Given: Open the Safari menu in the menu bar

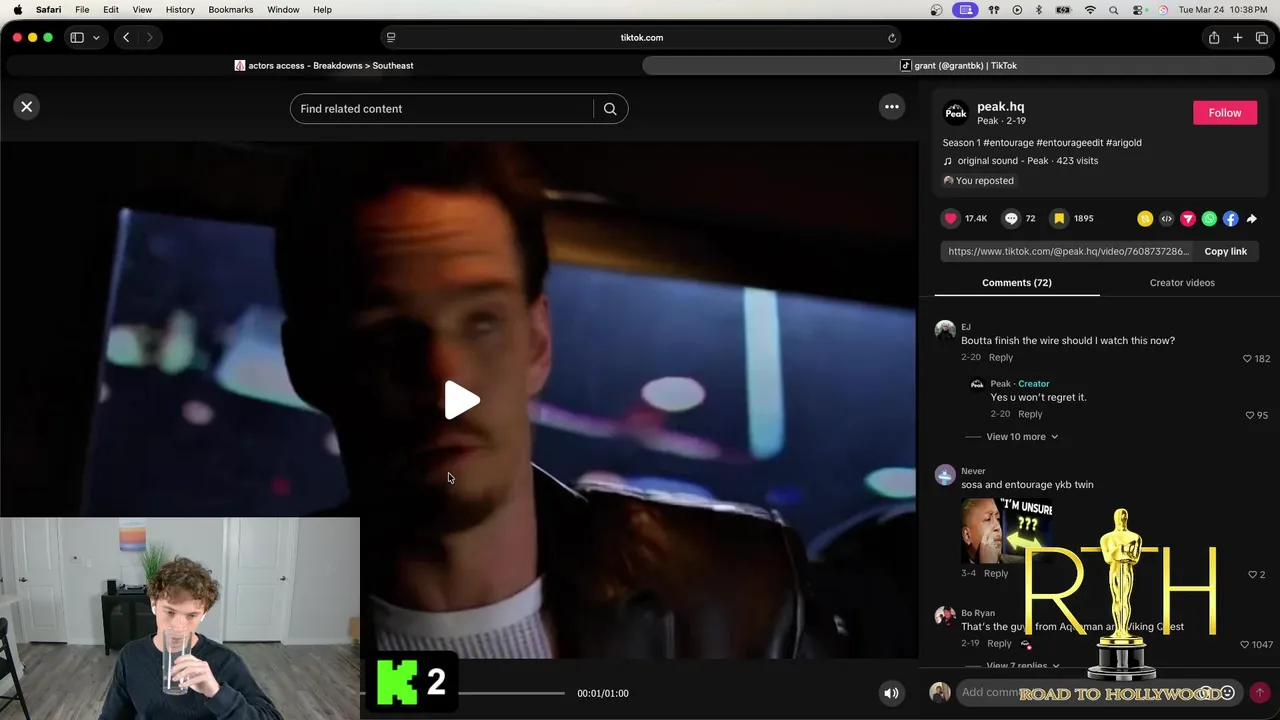Looking at the screenshot, I should [x=48, y=10].
